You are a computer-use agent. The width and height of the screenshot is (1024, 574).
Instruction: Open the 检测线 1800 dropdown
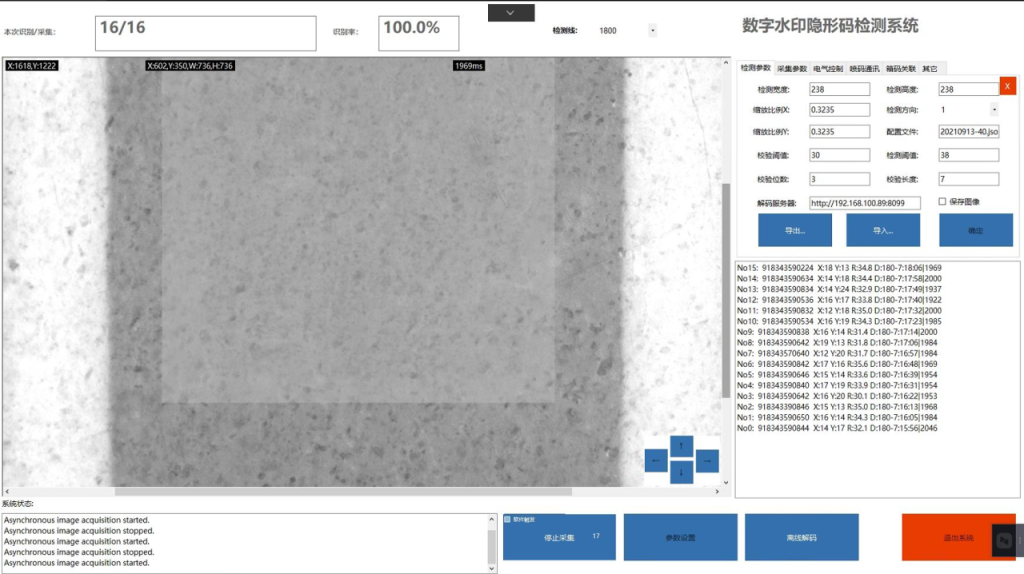pos(652,31)
